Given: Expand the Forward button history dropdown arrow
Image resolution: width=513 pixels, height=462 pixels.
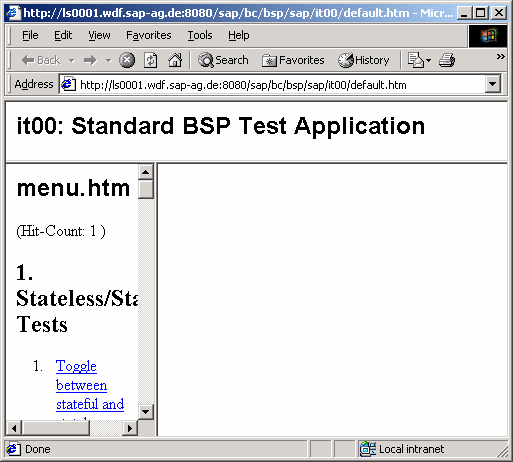Looking at the screenshot, I should 108,61.
